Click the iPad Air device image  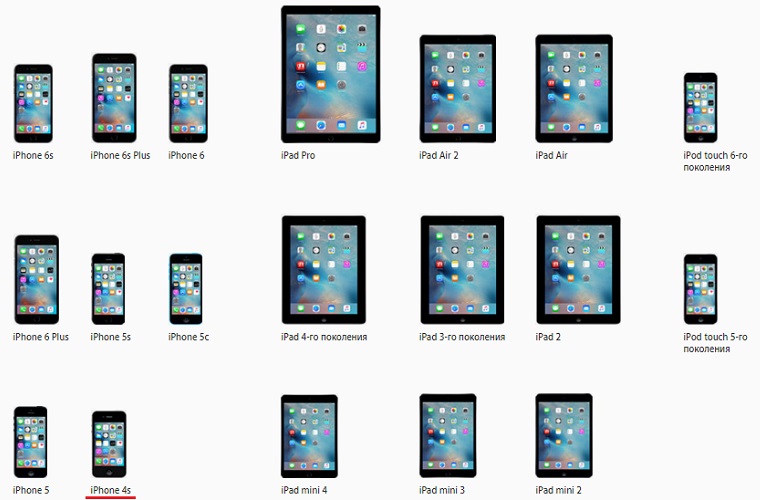point(574,89)
